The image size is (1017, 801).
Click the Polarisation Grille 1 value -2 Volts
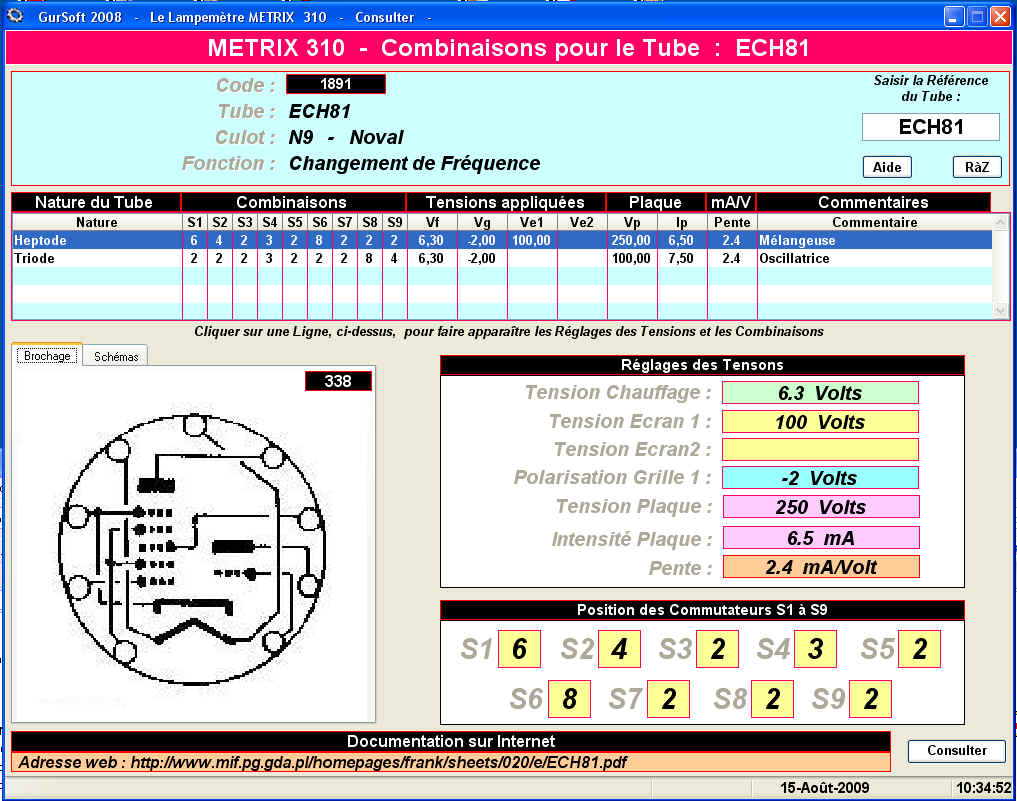point(820,478)
